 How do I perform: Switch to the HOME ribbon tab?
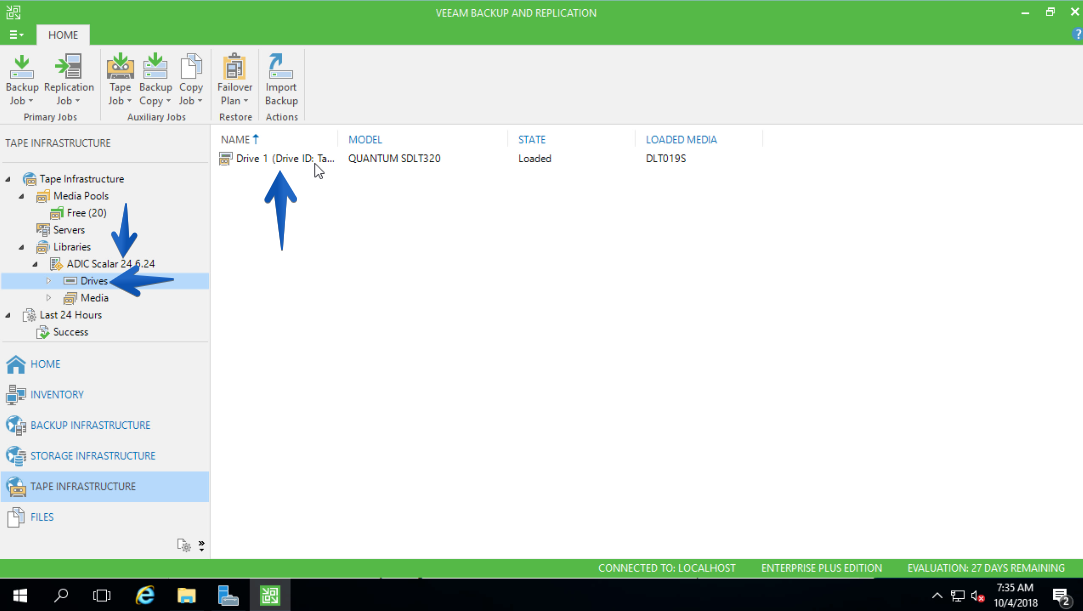pyautogui.click(x=63, y=35)
